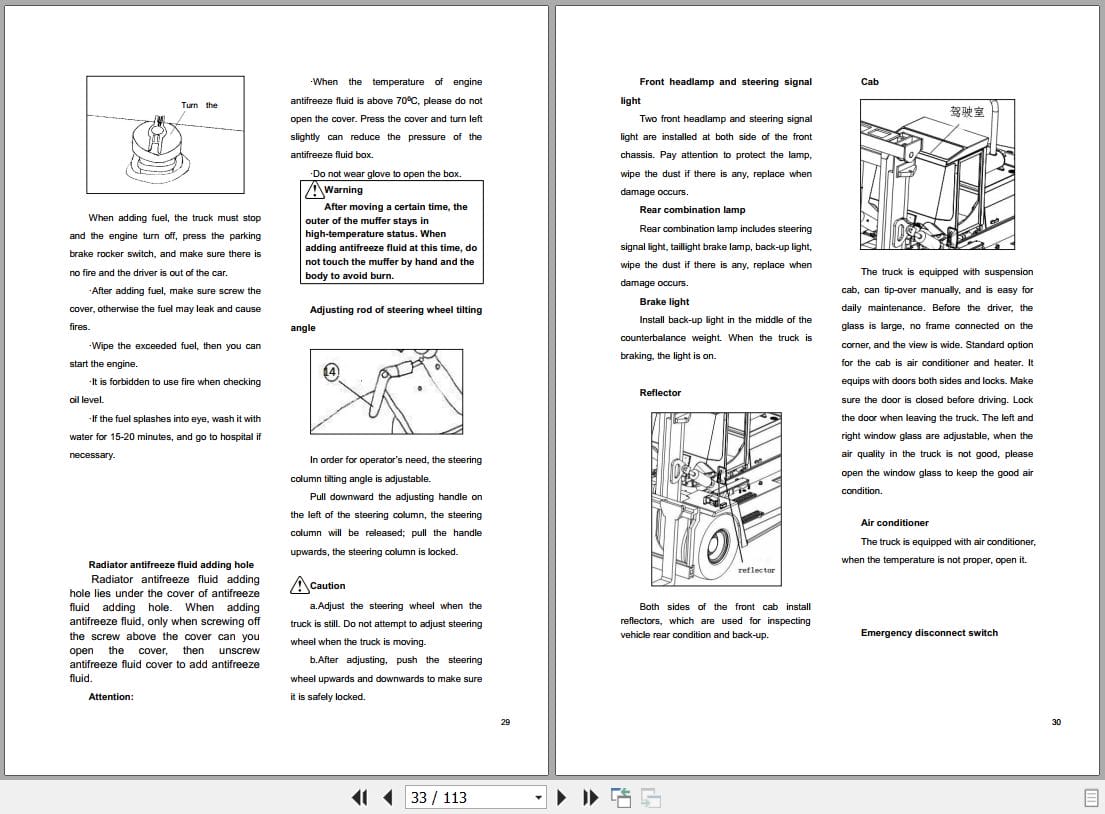
Task: Click the reflector truck diagram
Action: (x=718, y=497)
